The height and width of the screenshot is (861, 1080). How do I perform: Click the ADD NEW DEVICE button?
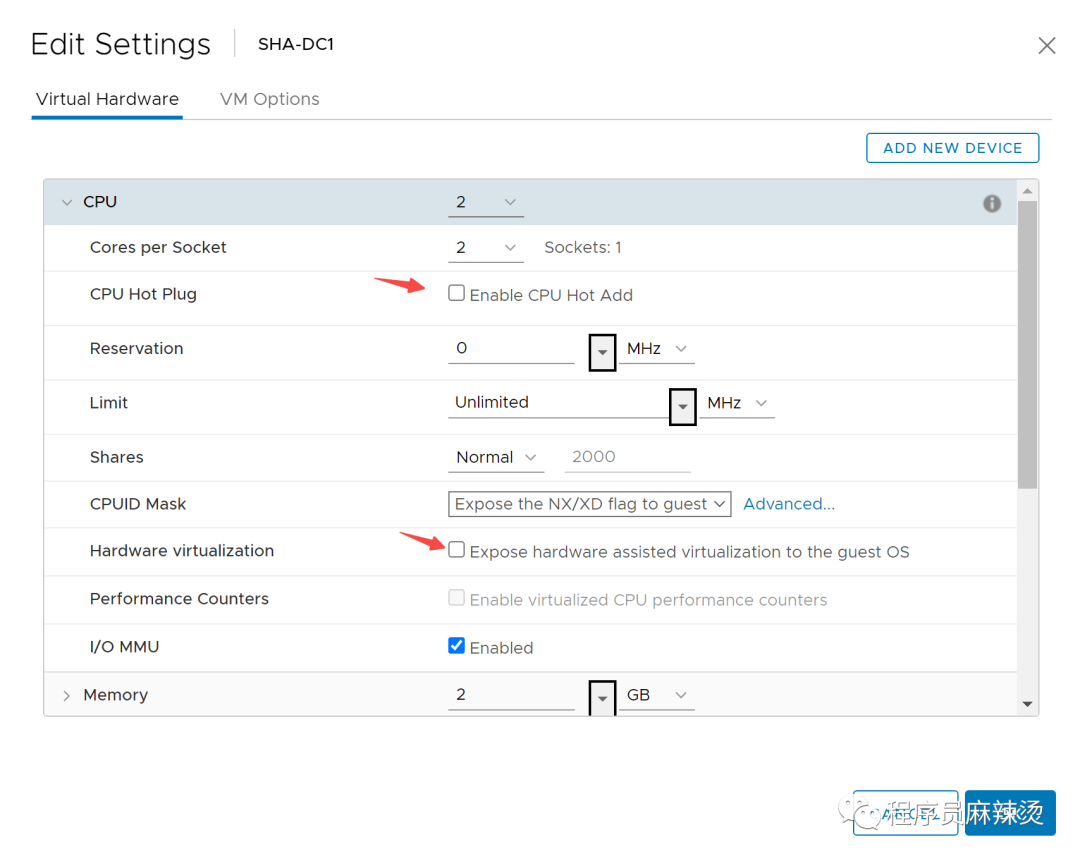click(x=952, y=148)
